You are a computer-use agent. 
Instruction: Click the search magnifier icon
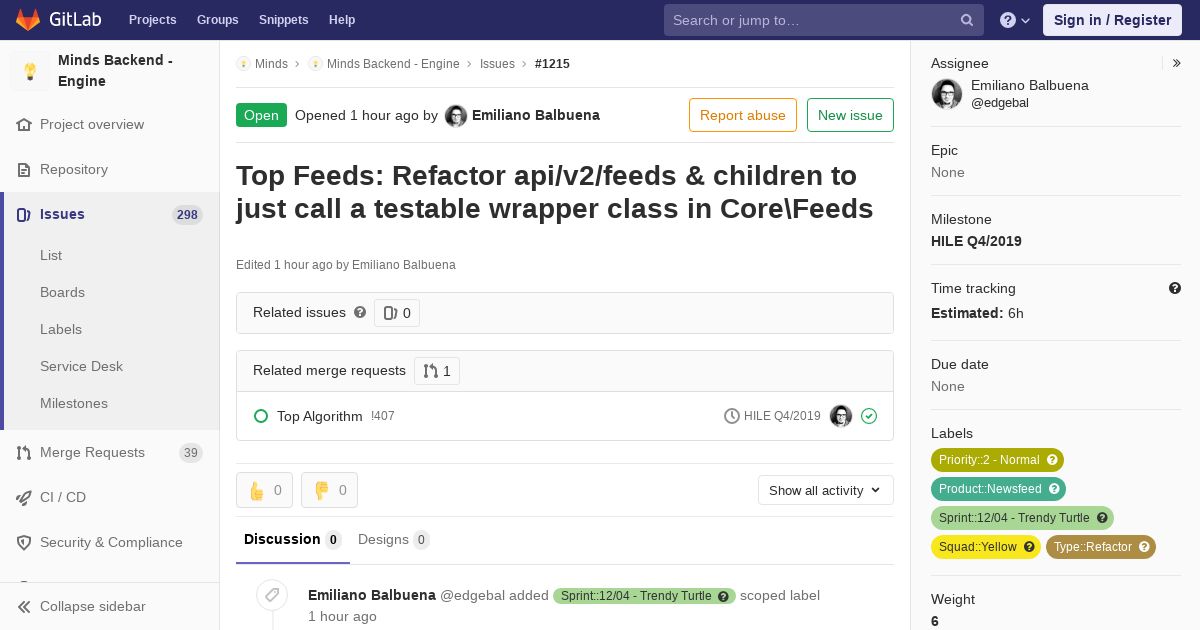pyautogui.click(x=967, y=20)
